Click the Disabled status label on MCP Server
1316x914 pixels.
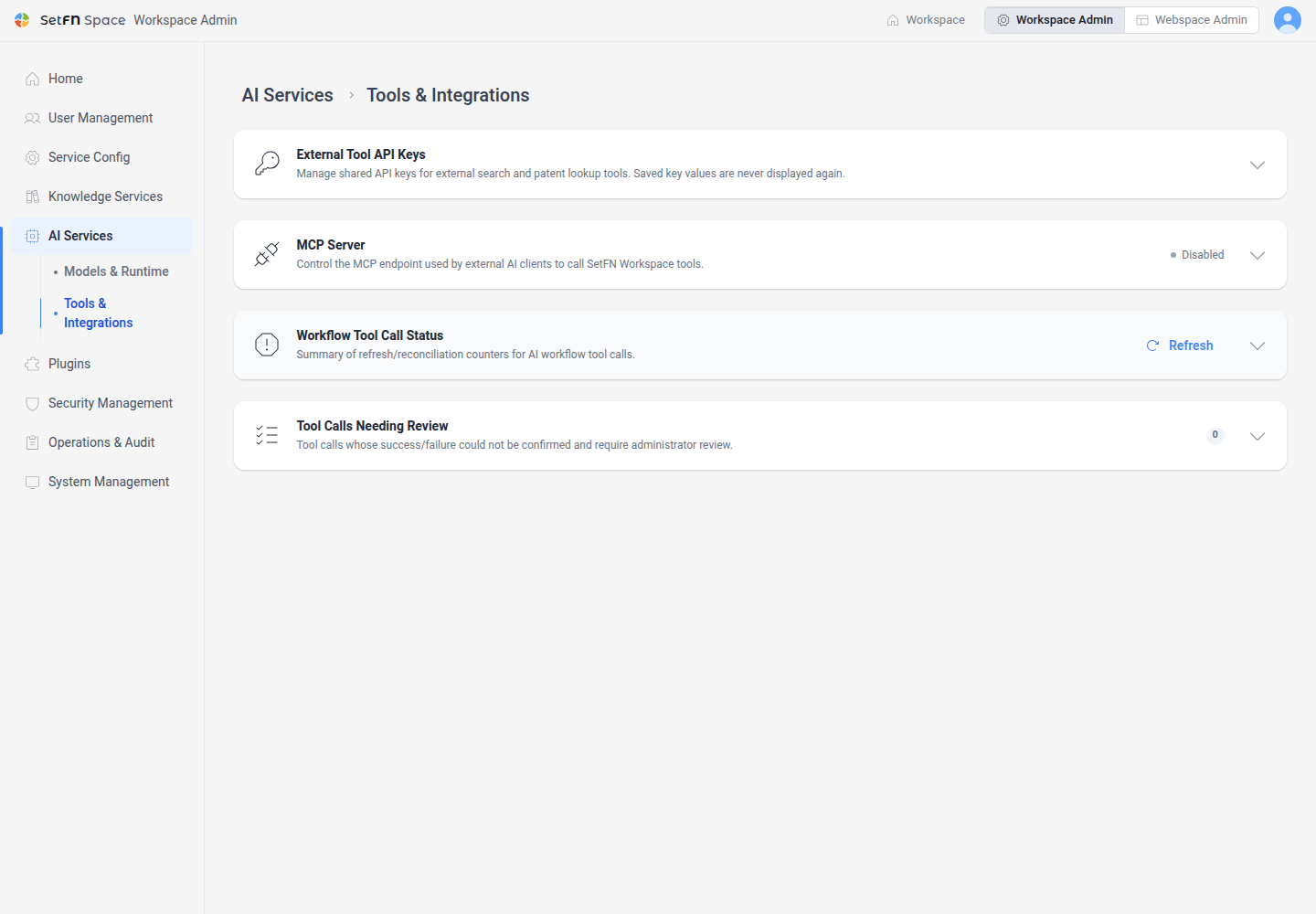click(x=1197, y=255)
